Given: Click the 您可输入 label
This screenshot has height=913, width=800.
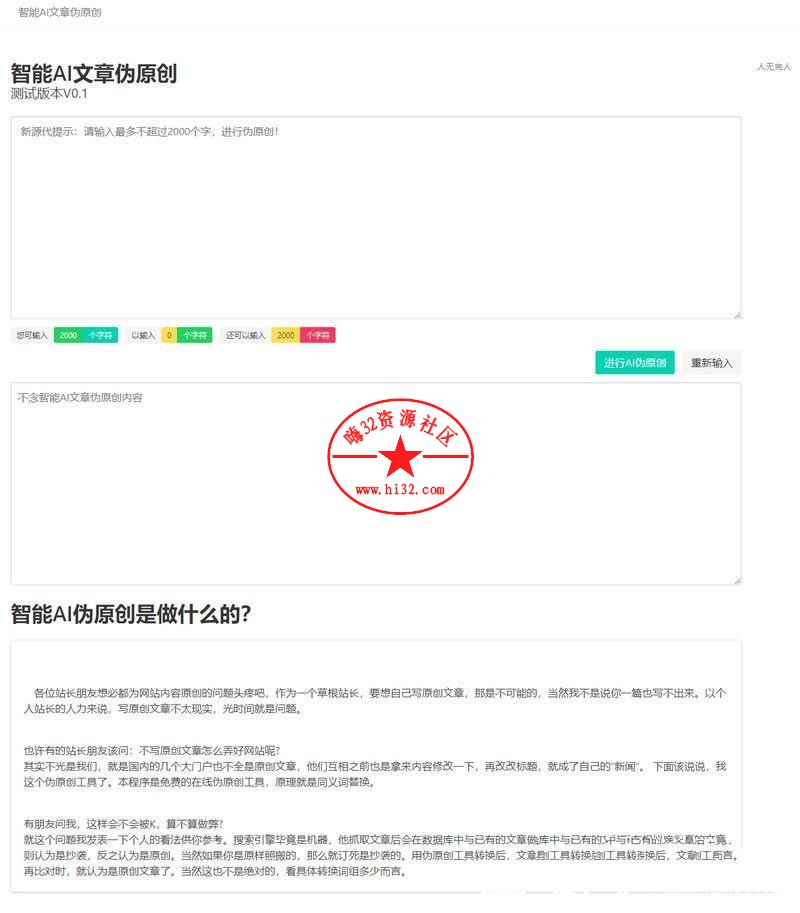Looking at the screenshot, I should point(32,335).
